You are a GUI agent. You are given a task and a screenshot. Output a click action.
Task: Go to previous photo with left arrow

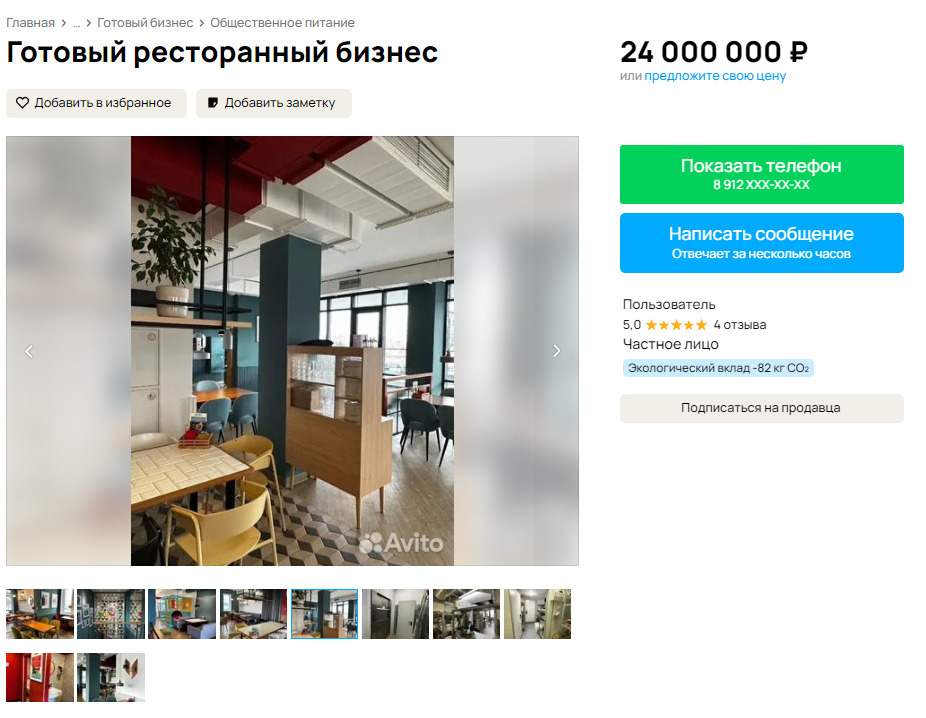(29, 351)
